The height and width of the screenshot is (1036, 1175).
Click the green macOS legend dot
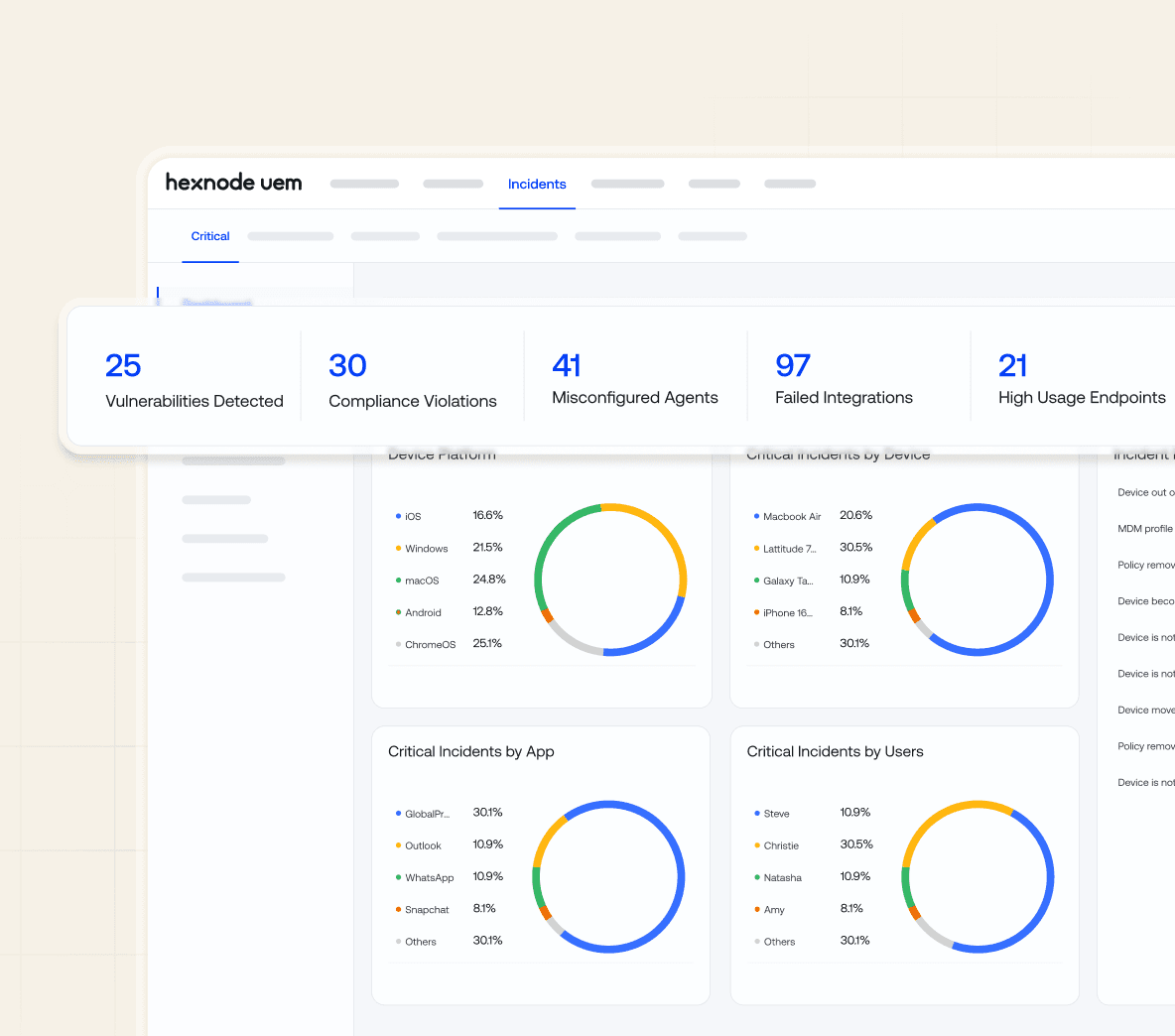pos(399,581)
